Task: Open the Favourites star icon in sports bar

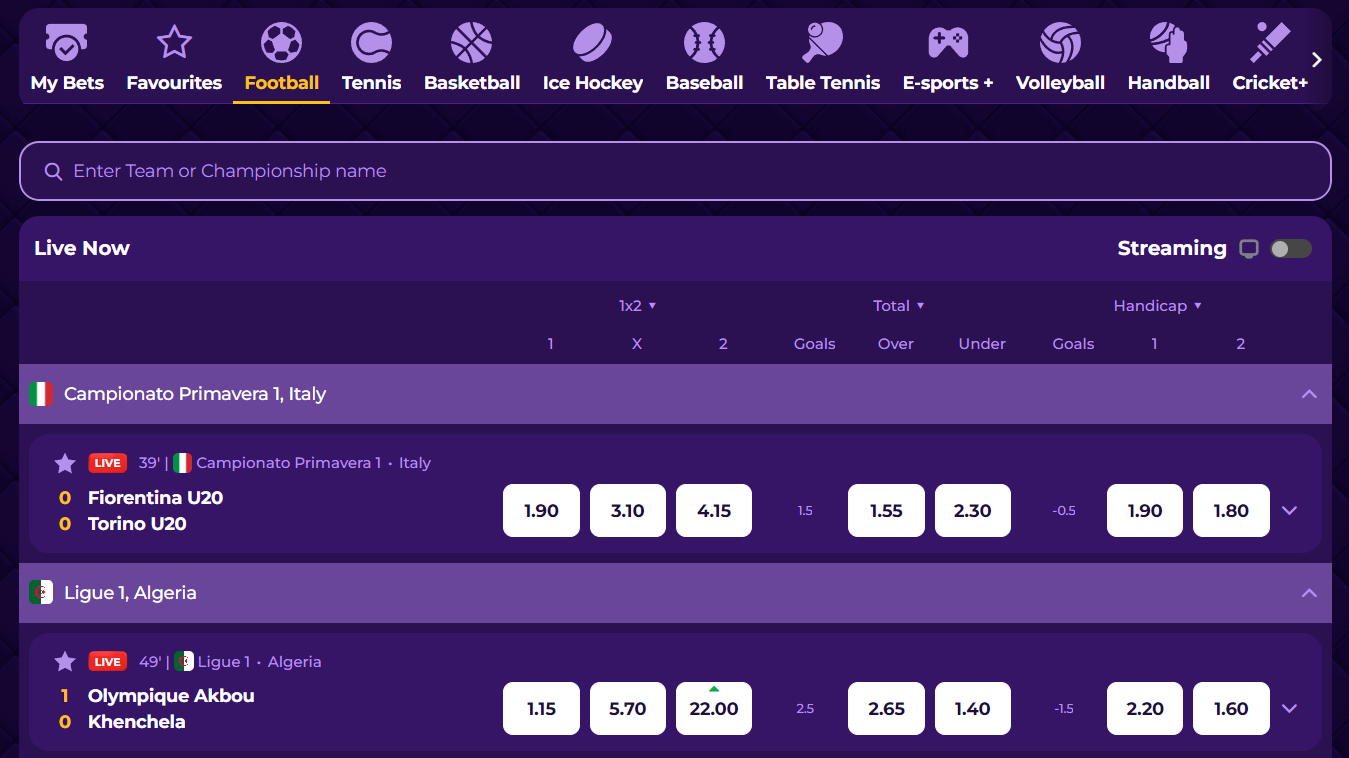Action: pyautogui.click(x=174, y=43)
